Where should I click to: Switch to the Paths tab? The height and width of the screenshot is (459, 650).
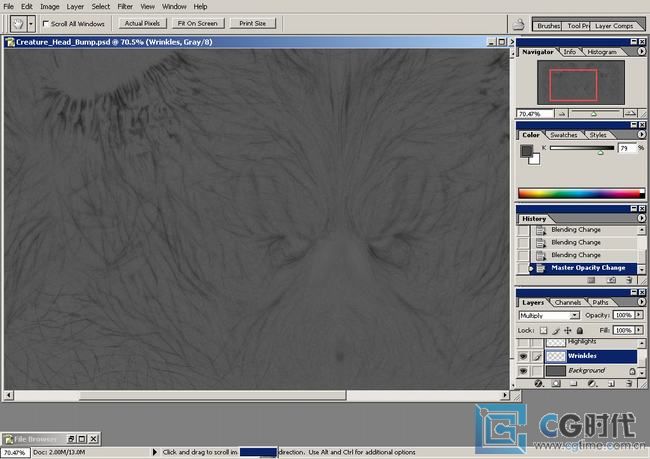pyautogui.click(x=600, y=303)
